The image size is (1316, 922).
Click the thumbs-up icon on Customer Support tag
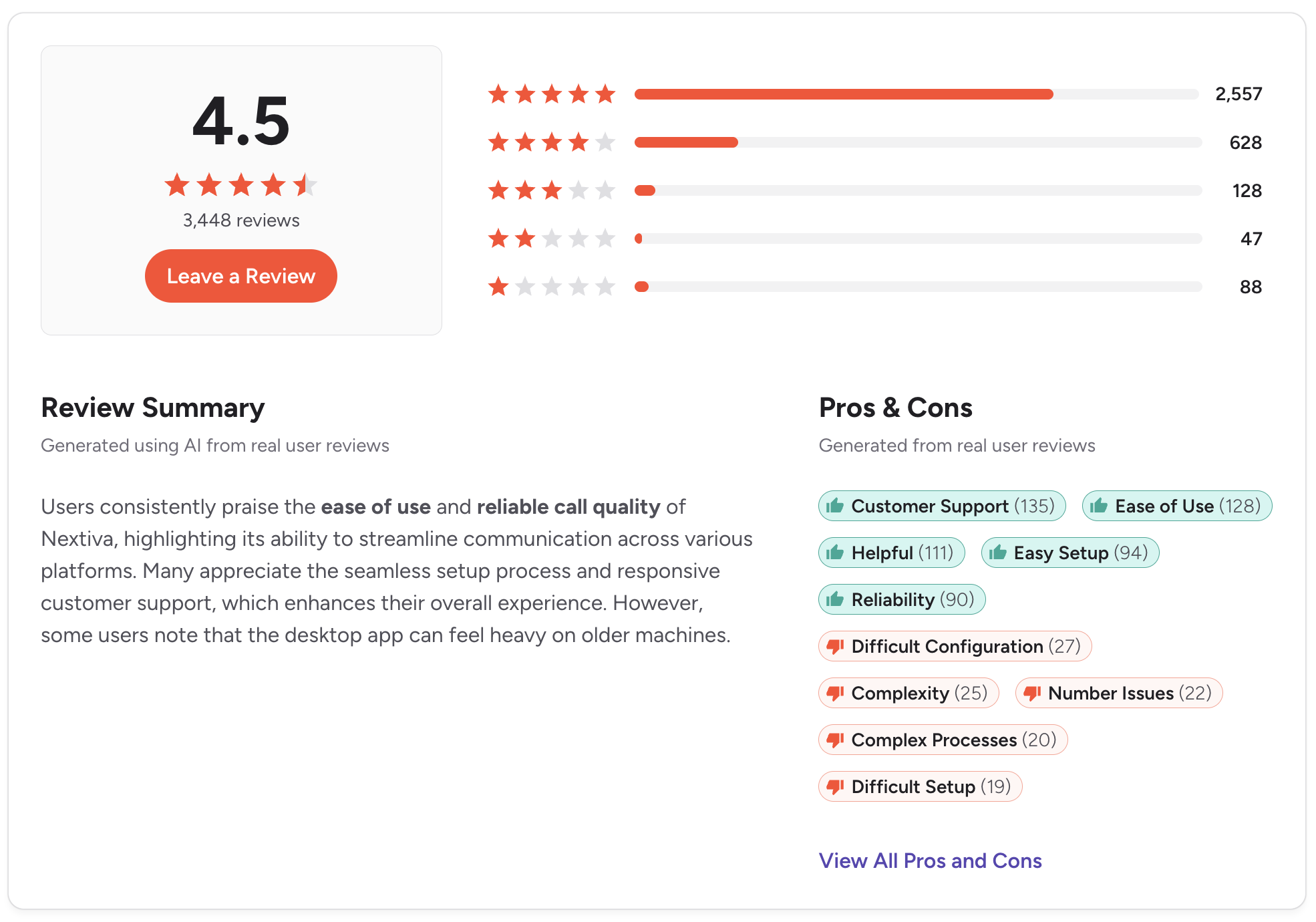pos(837,506)
